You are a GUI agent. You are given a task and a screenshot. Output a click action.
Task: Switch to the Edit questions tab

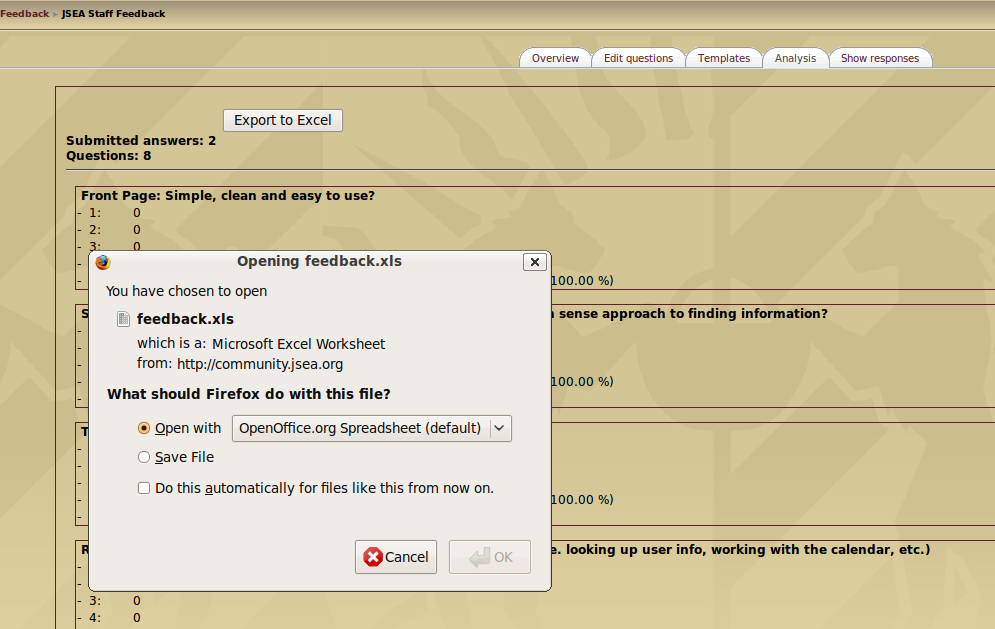[638, 58]
